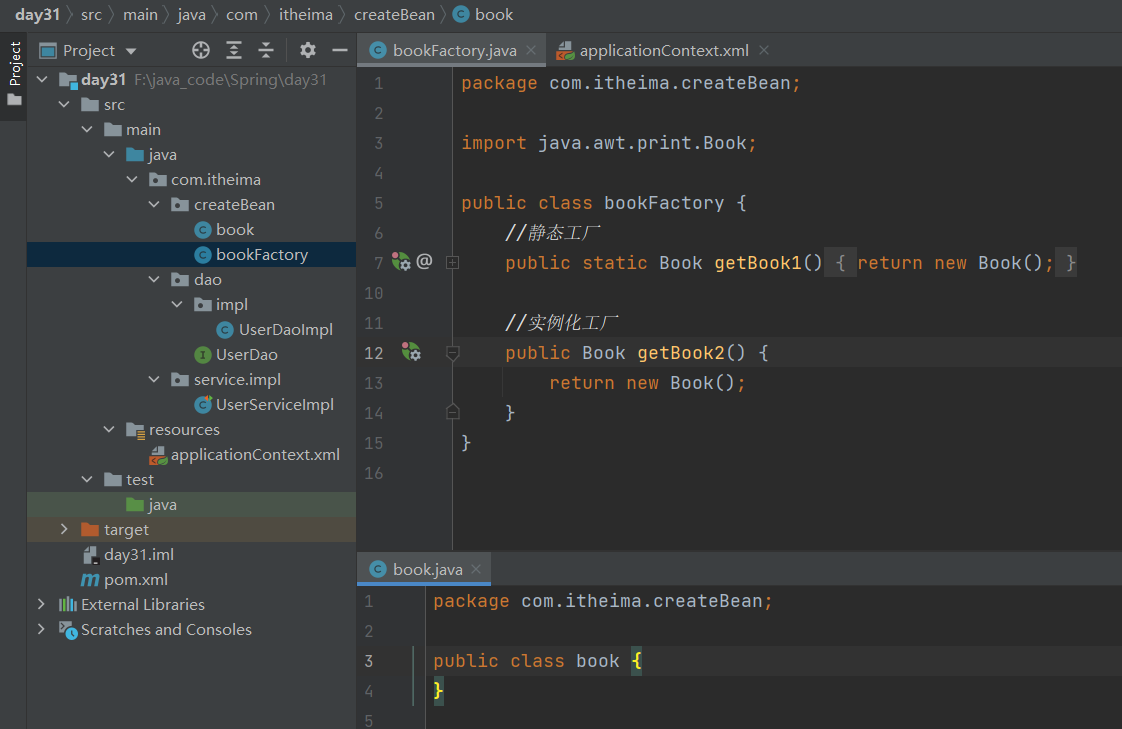Expand External Libraries node
This screenshot has width=1122, height=729.
click(x=41, y=604)
